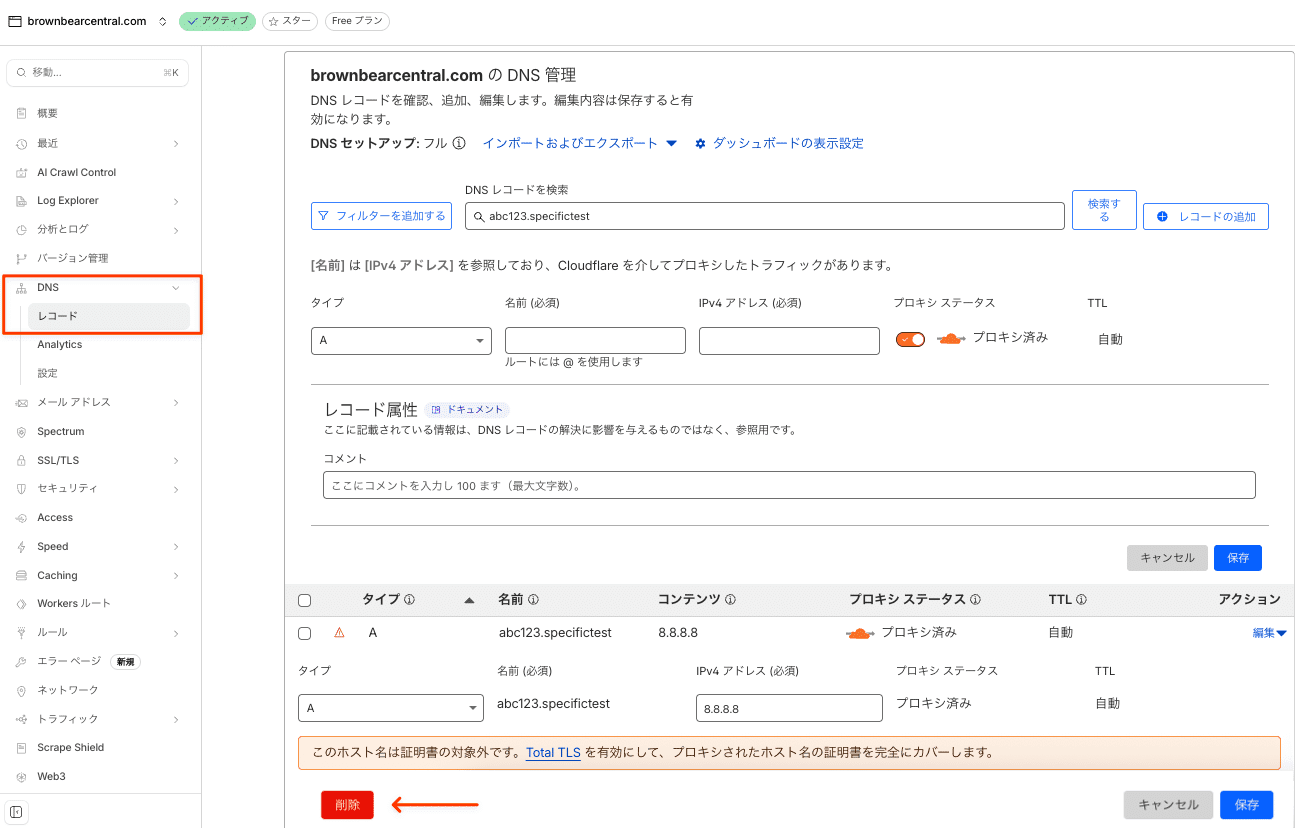Click the gear icon beside ダッシュボードの表示設定
Viewport: 1295px width, 828px height.
(700, 143)
